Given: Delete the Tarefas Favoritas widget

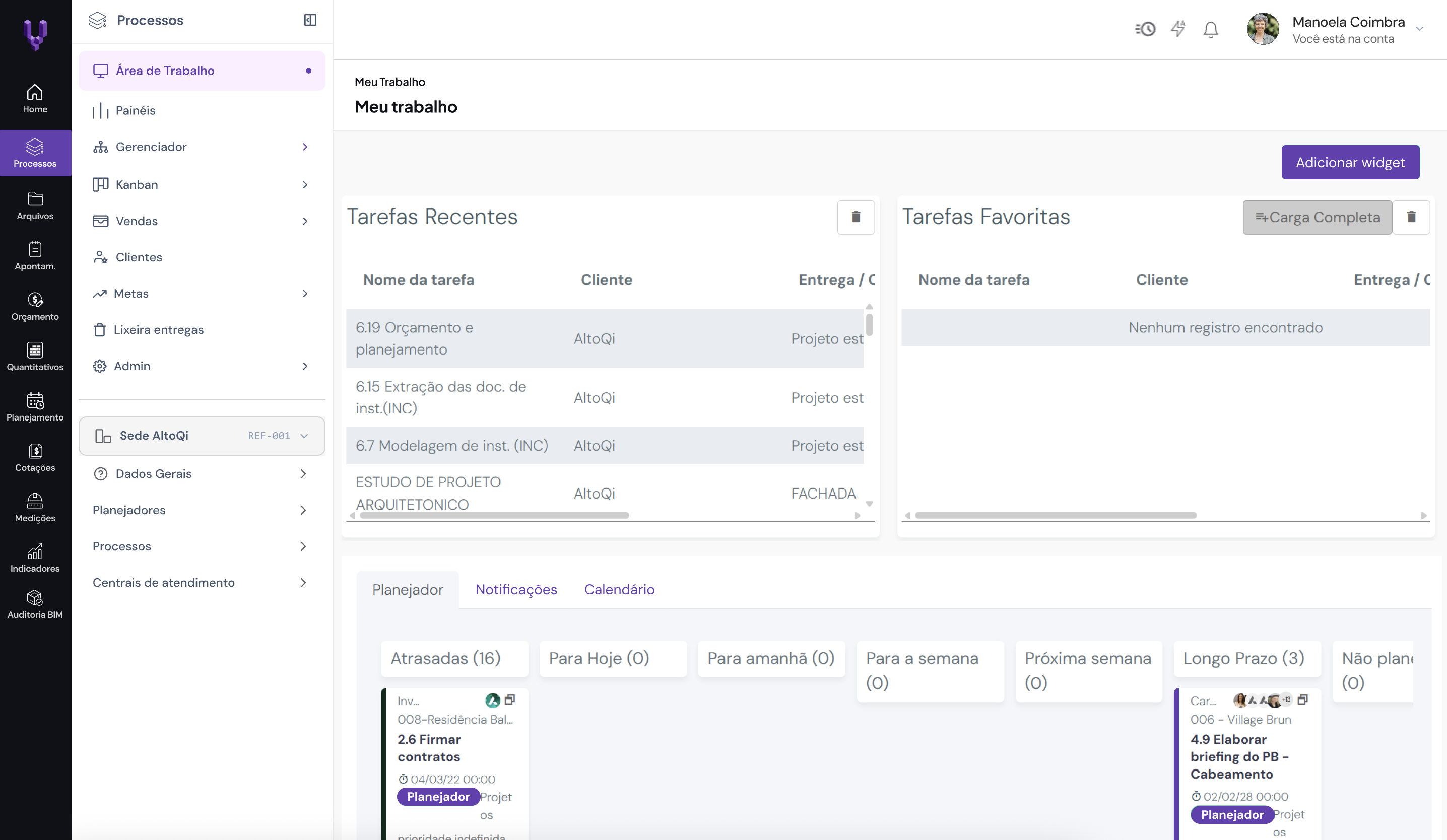Looking at the screenshot, I should tap(1411, 217).
